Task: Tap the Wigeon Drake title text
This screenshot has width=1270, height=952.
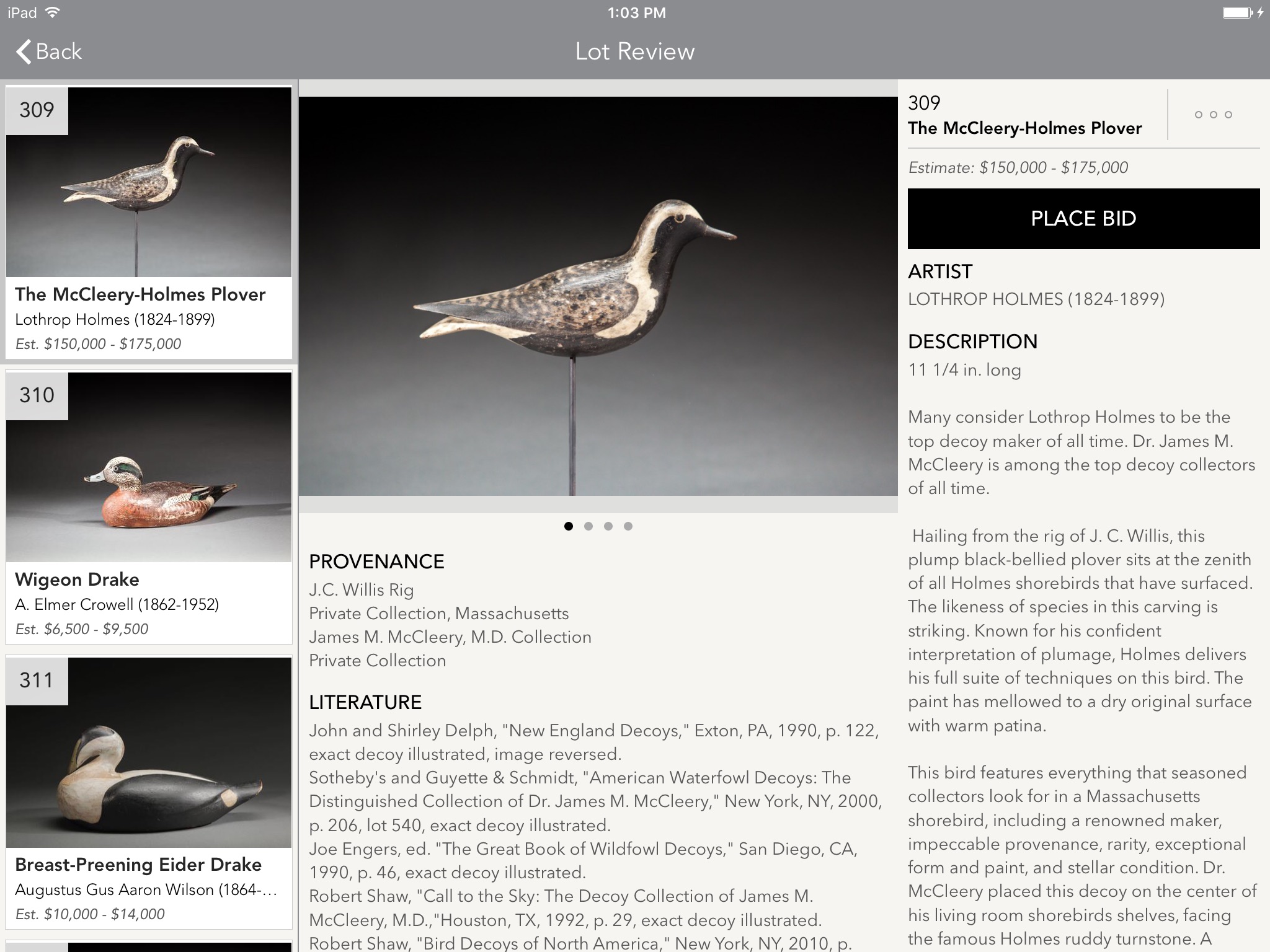Action: (x=77, y=580)
